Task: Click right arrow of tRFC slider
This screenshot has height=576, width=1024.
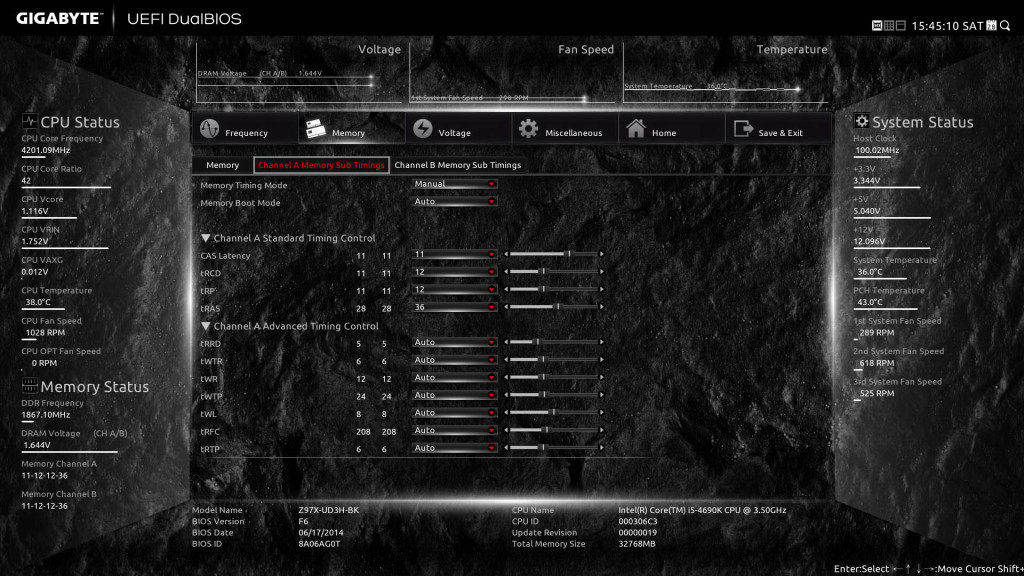Action: [601, 430]
